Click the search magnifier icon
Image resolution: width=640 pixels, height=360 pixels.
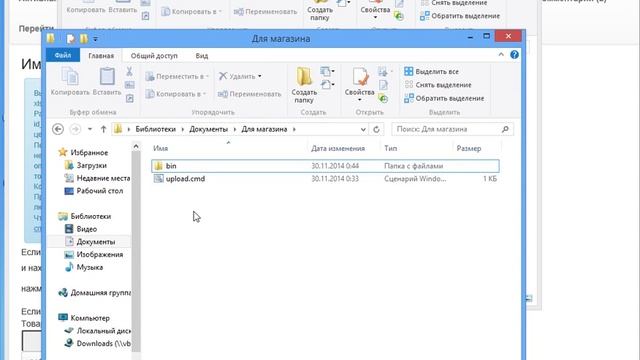(505, 129)
